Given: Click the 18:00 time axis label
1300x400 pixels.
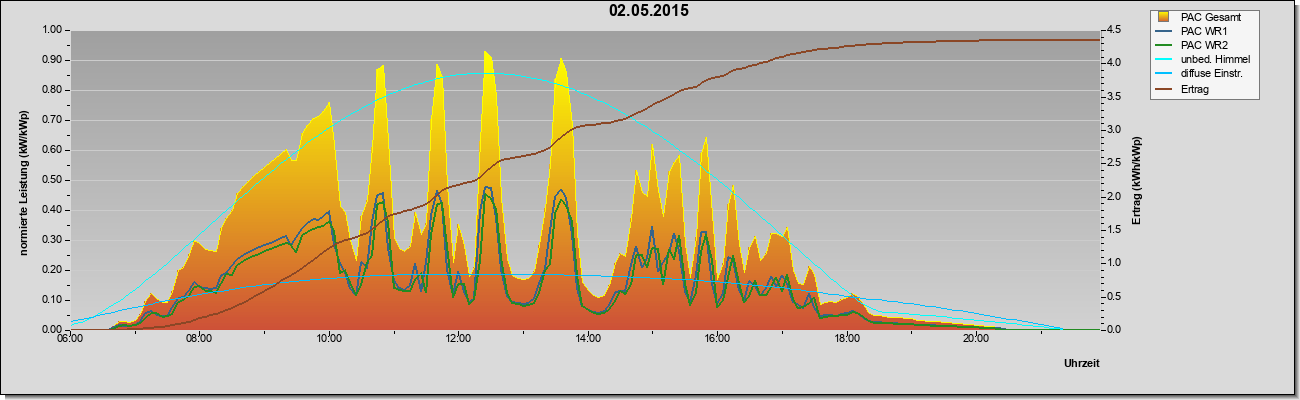Looking at the screenshot, I should point(846,340).
